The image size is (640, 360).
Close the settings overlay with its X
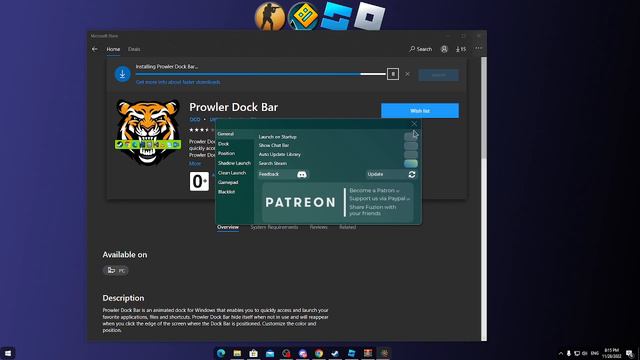click(414, 124)
